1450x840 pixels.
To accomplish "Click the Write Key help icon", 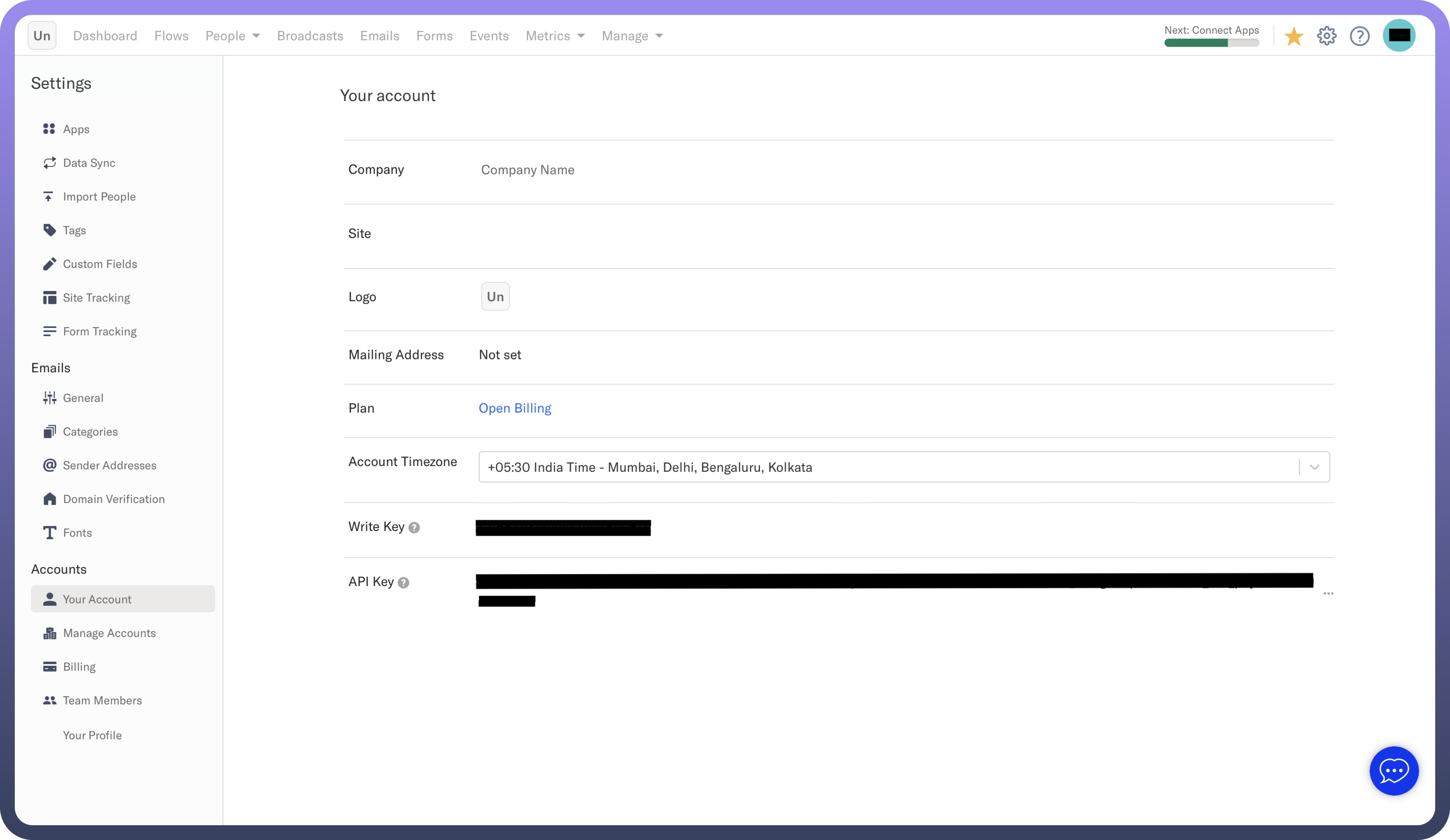I will pyautogui.click(x=414, y=528).
